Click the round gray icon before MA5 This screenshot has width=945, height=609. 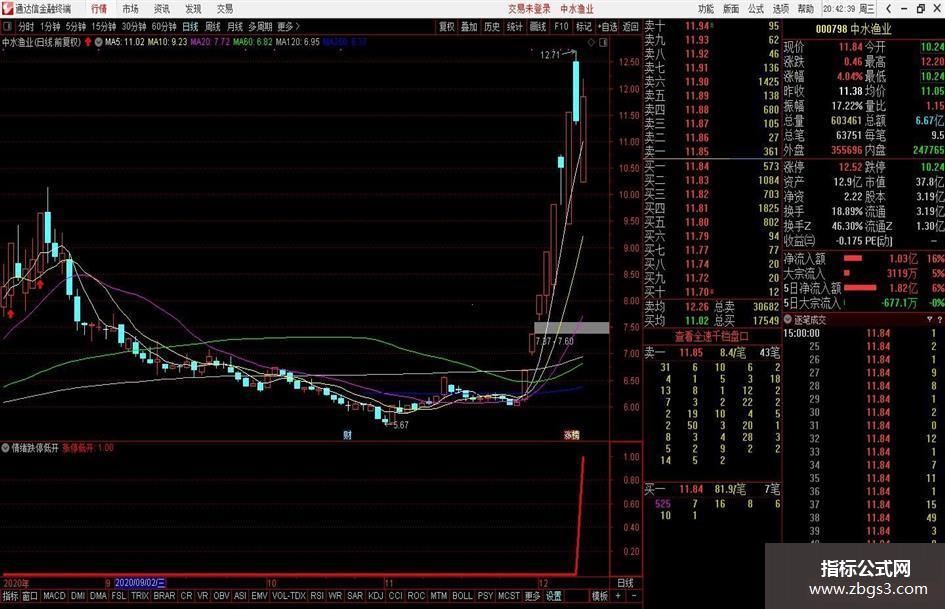(98, 42)
